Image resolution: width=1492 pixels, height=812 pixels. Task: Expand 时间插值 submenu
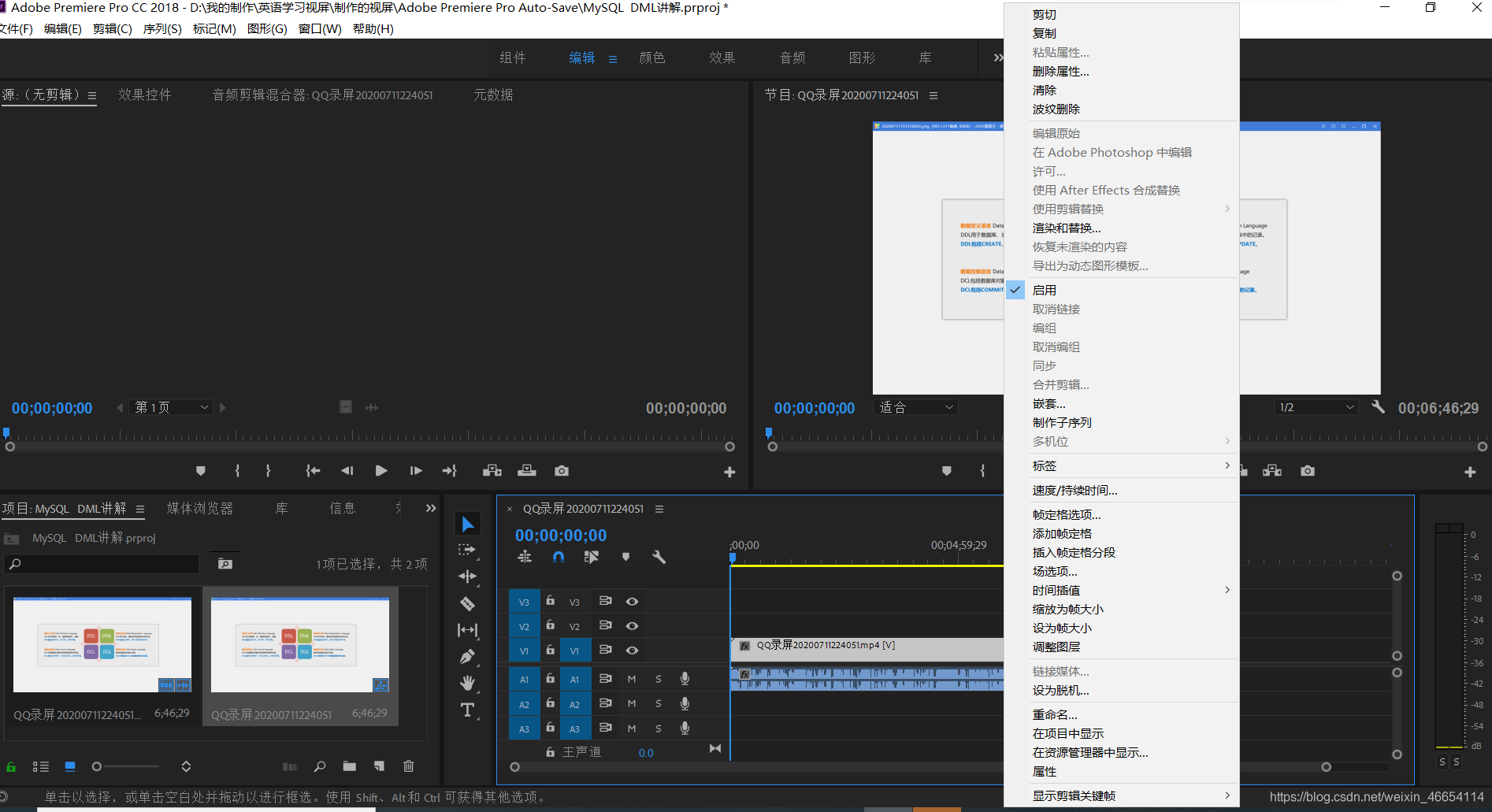(x=1122, y=590)
